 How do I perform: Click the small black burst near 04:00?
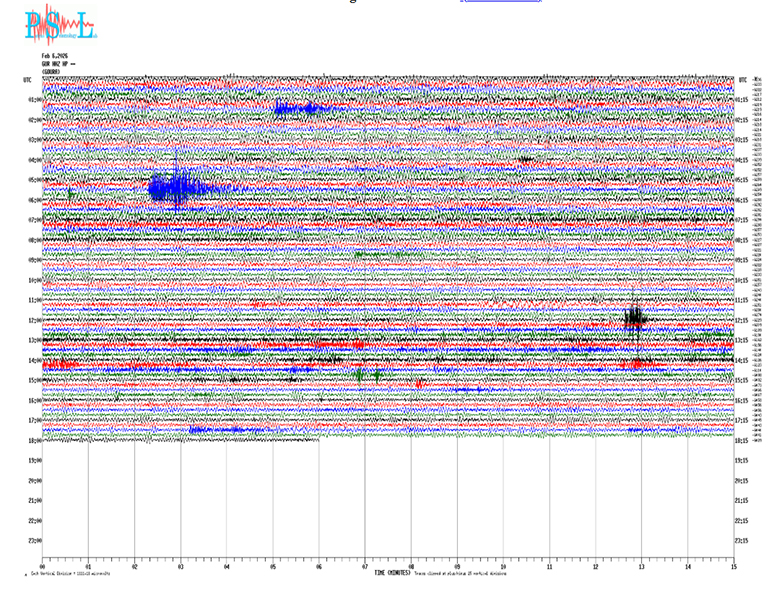click(526, 159)
